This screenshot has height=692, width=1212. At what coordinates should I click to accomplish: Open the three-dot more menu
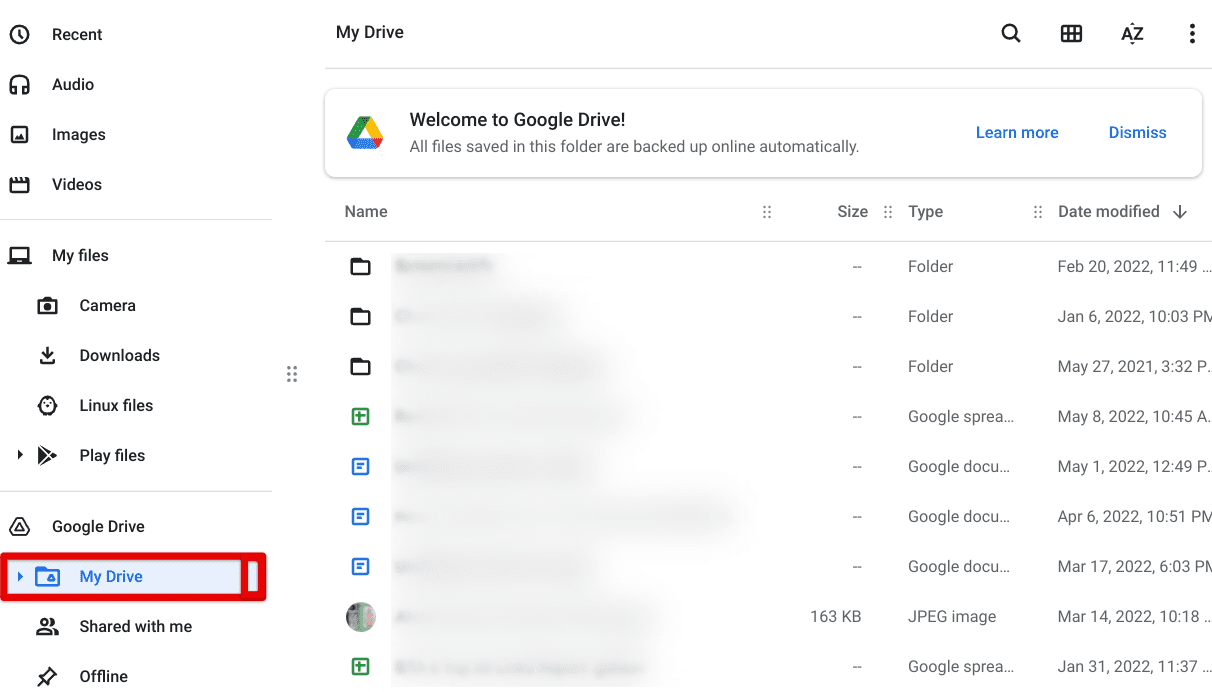1192,33
